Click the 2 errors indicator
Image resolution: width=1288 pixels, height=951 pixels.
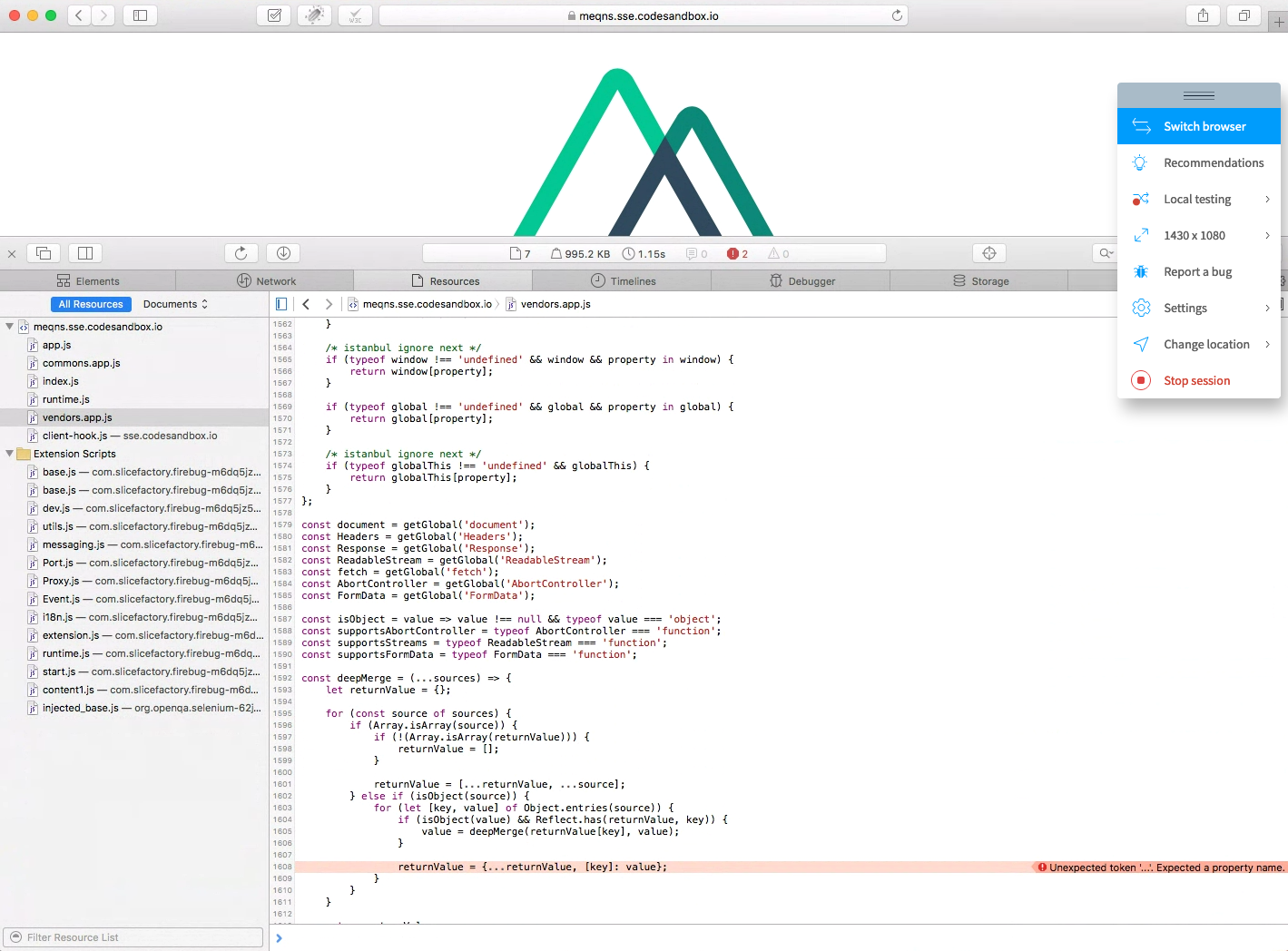tap(737, 254)
